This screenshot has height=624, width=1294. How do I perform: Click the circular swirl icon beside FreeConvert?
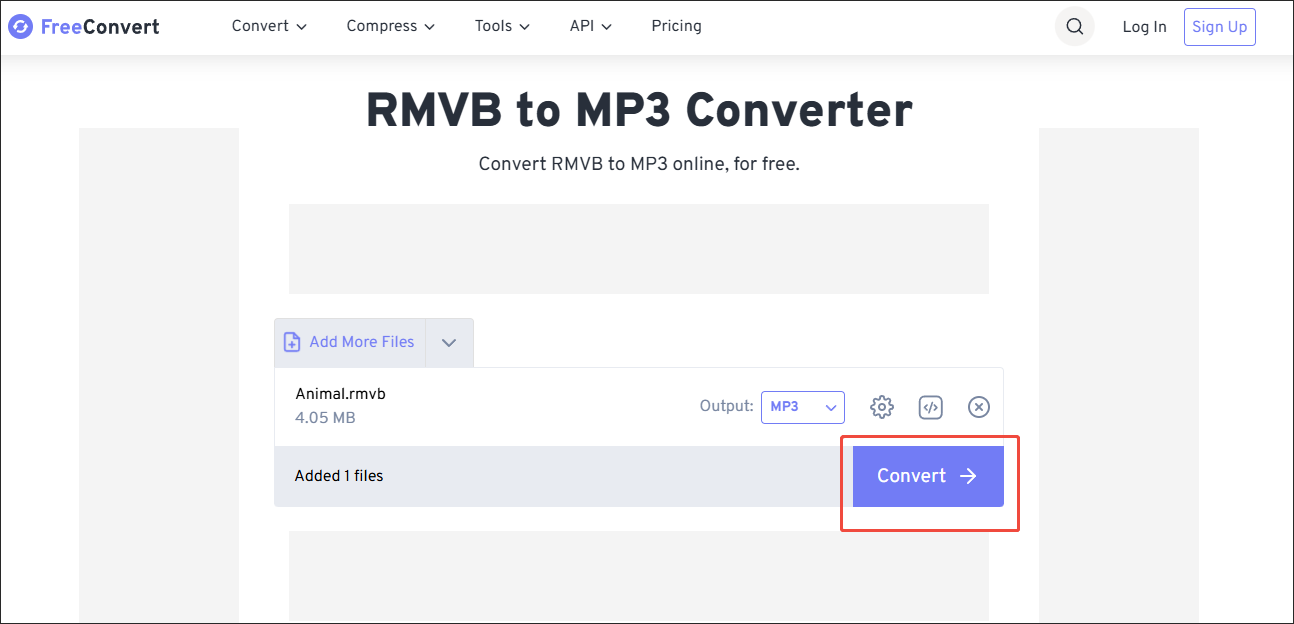click(20, 26)
